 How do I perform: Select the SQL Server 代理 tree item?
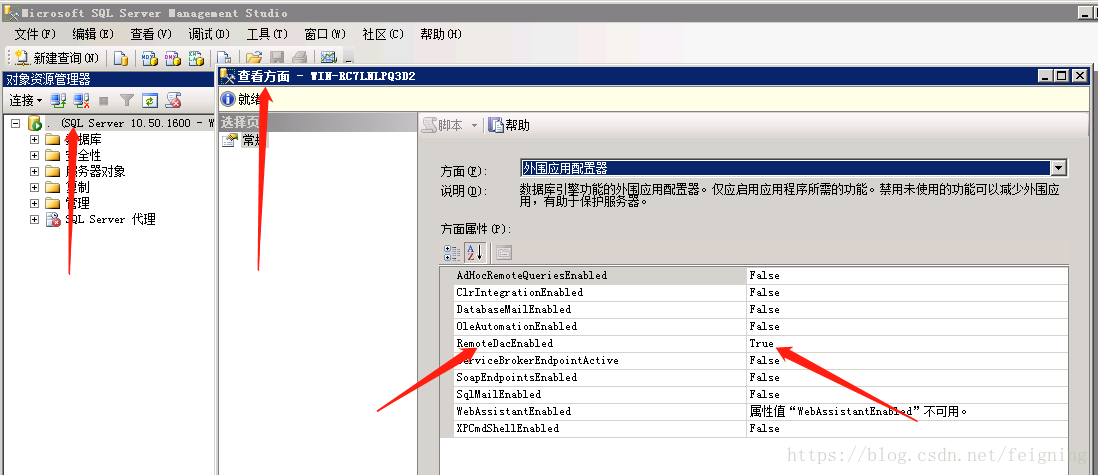pos(111,219)
